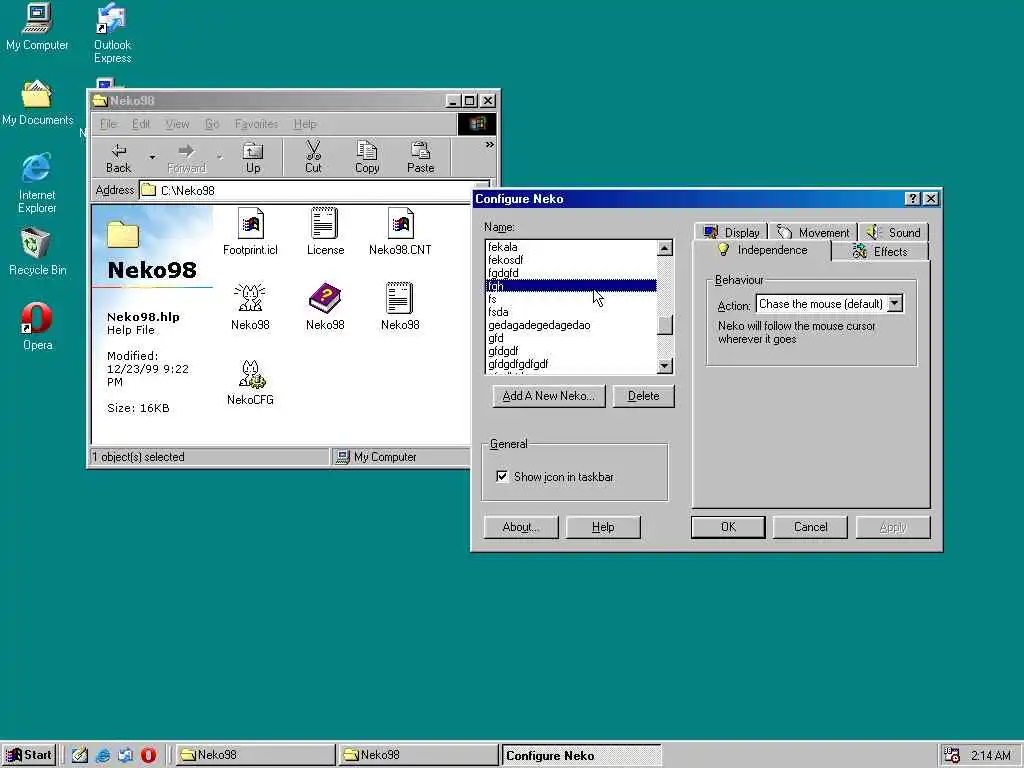
Task: Click the question mark help button in Configure Neko title bar
Action: (x=913, y=199)
